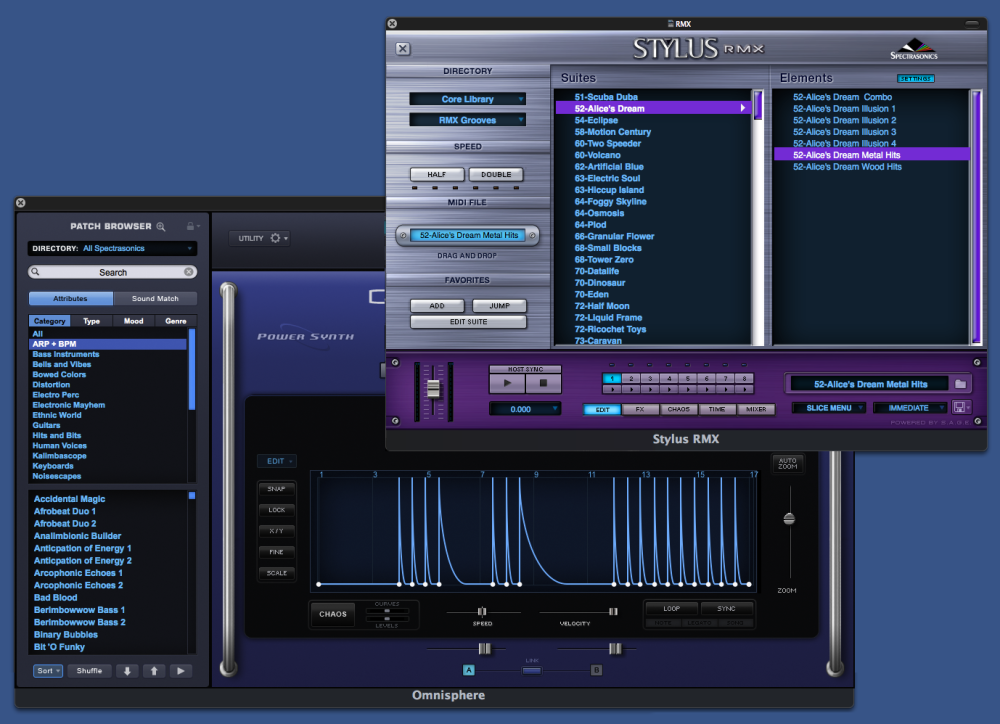
Task: Click the Patch Browser magnifier zoom icon
Action: pyautogui.click(x=161, y=226)
